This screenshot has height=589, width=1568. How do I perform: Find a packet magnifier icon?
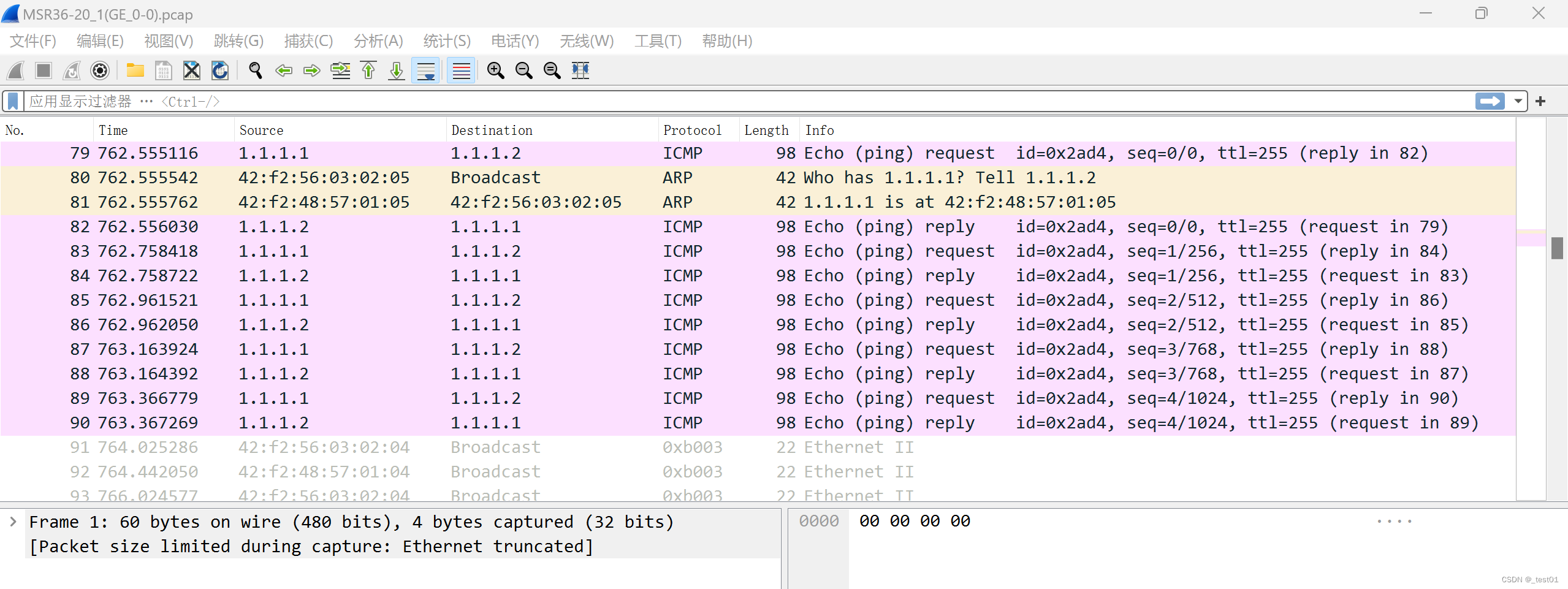coord(256,70)
